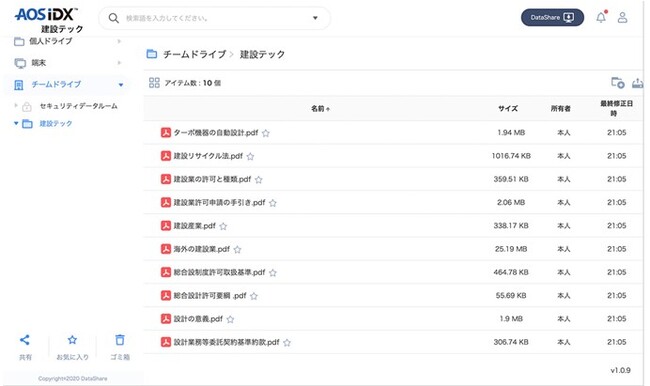
Task: Open the user account icon
Action: pyautogui.click(x=622, y=17)
